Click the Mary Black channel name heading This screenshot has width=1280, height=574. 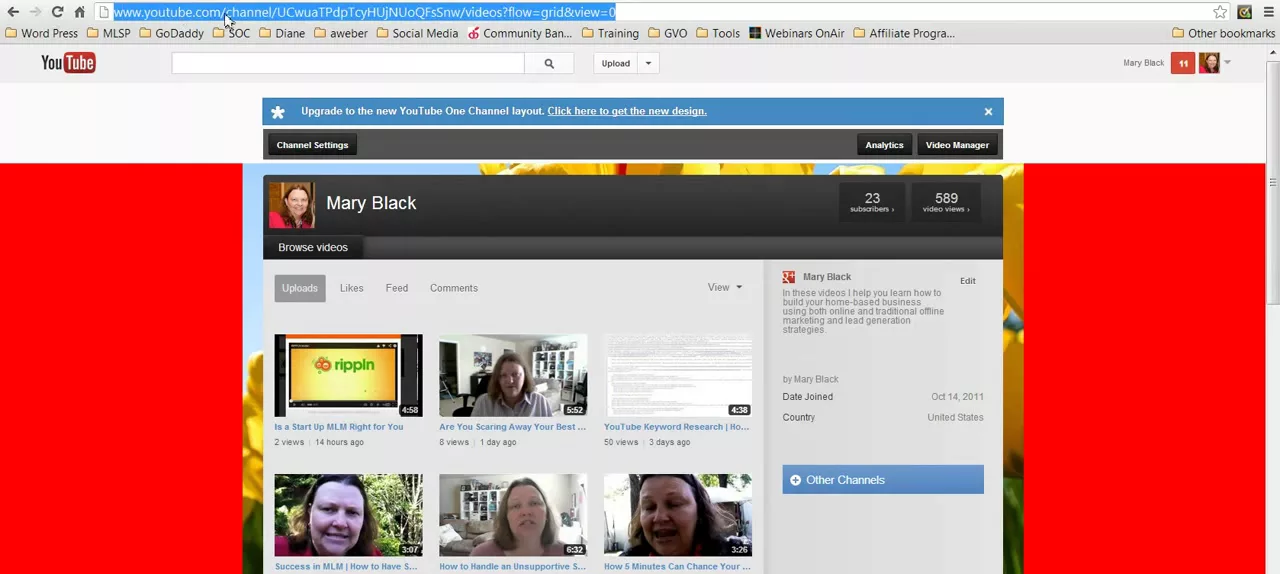point(371,203)
